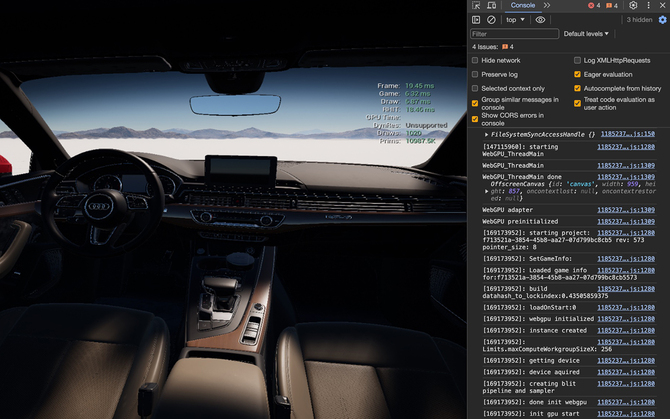The height and width of the screenshot is (419, 670).
Task: Show more DevTools tabs chevron
Action: [x=547, y=5]
